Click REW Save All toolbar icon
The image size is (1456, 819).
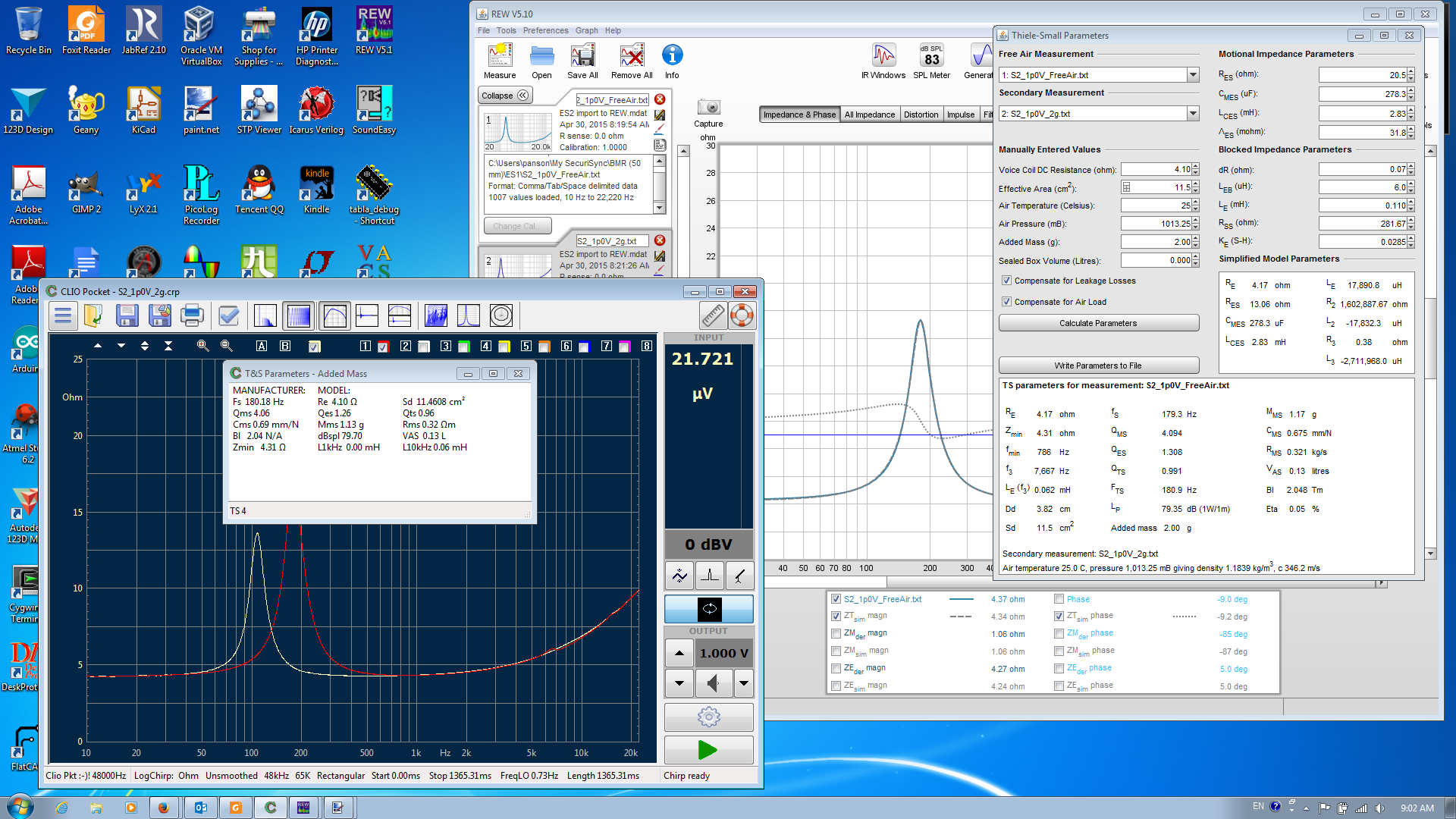point(582,61)
